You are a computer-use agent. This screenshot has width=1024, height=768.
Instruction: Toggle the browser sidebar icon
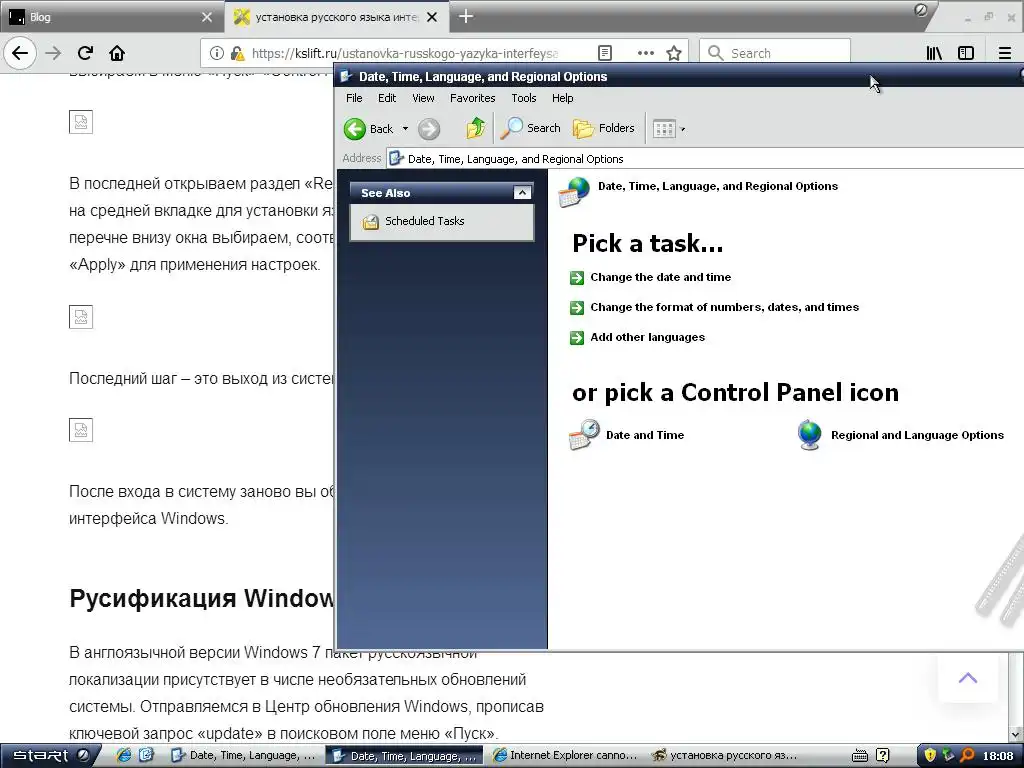[x=966, y=53]
